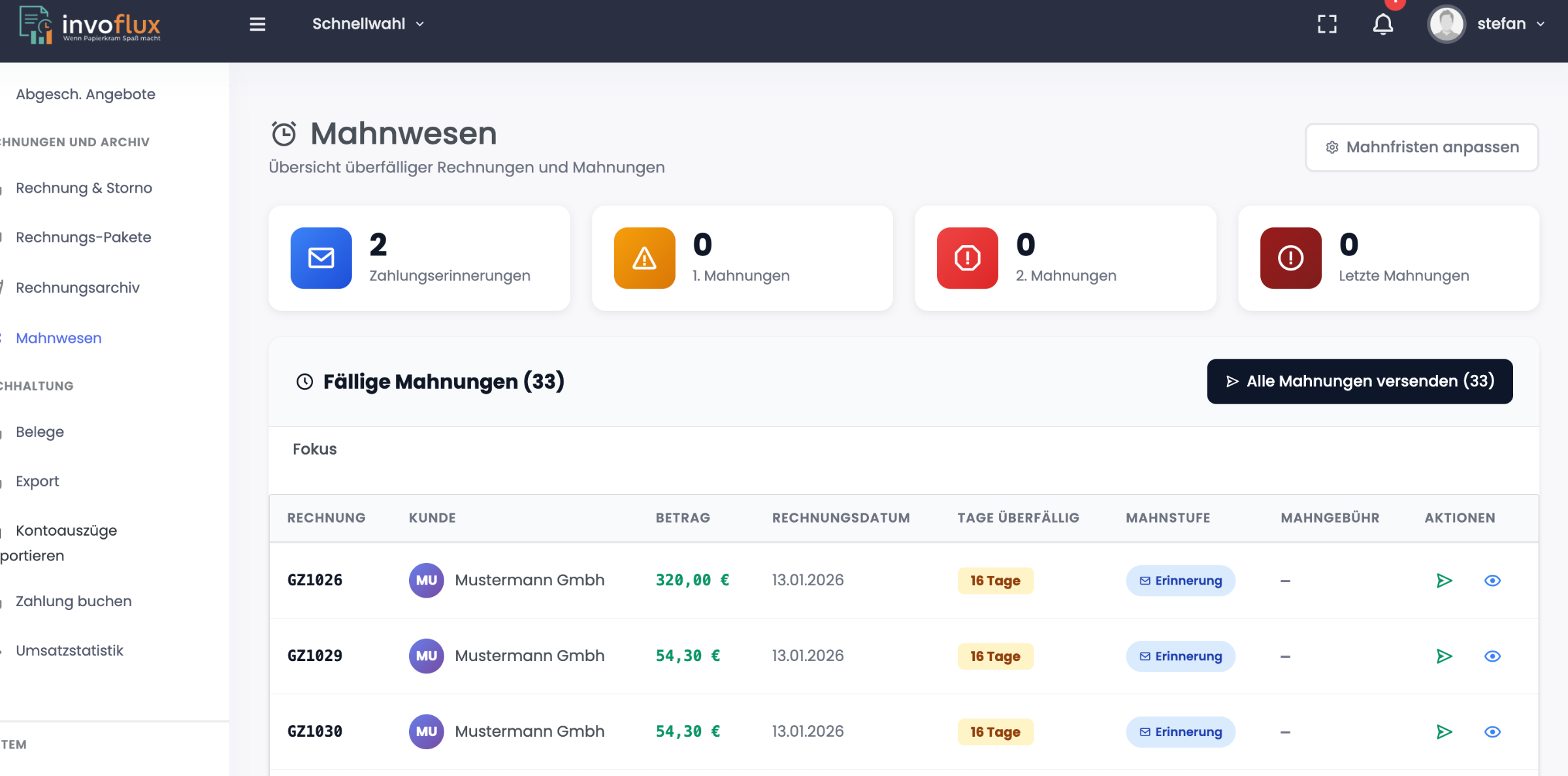Open the notifications bell

pyautogui.click(x=1382, y=24)
